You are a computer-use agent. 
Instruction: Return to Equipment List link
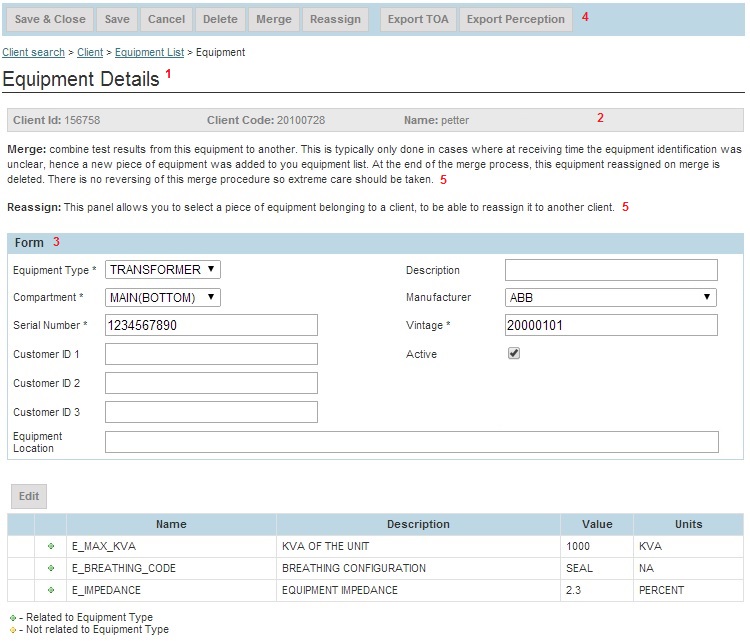(x=149, y=52)
